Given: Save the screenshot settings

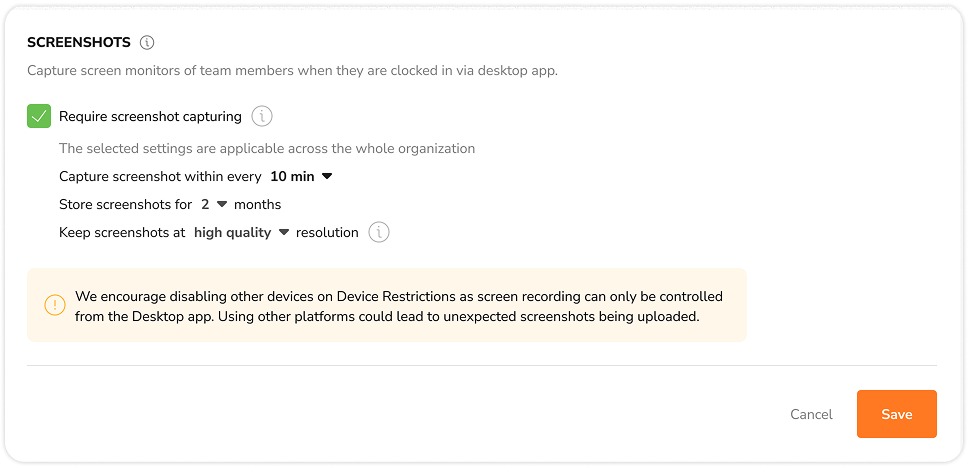Looking at the screenshot, I should point(896,414).
